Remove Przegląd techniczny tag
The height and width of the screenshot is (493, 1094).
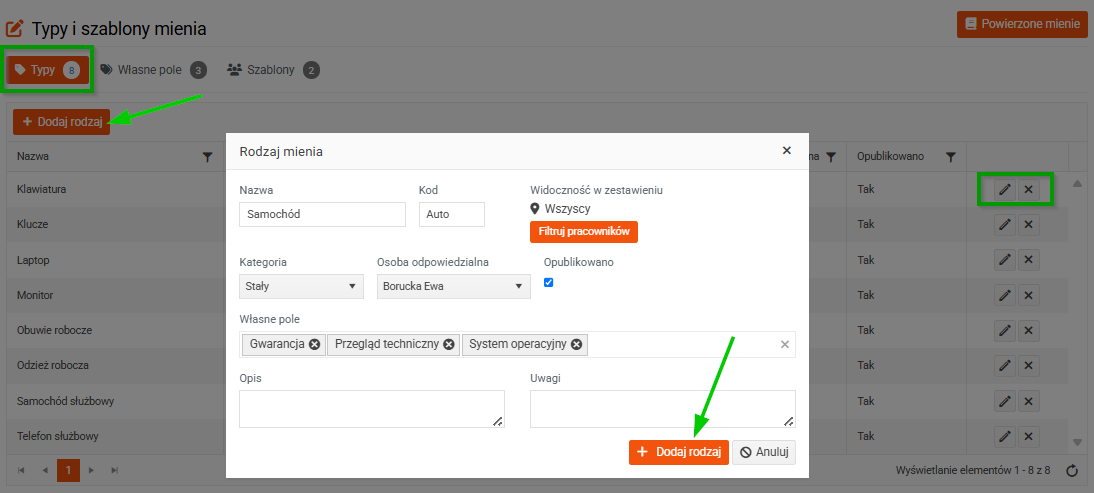(449, 344)
